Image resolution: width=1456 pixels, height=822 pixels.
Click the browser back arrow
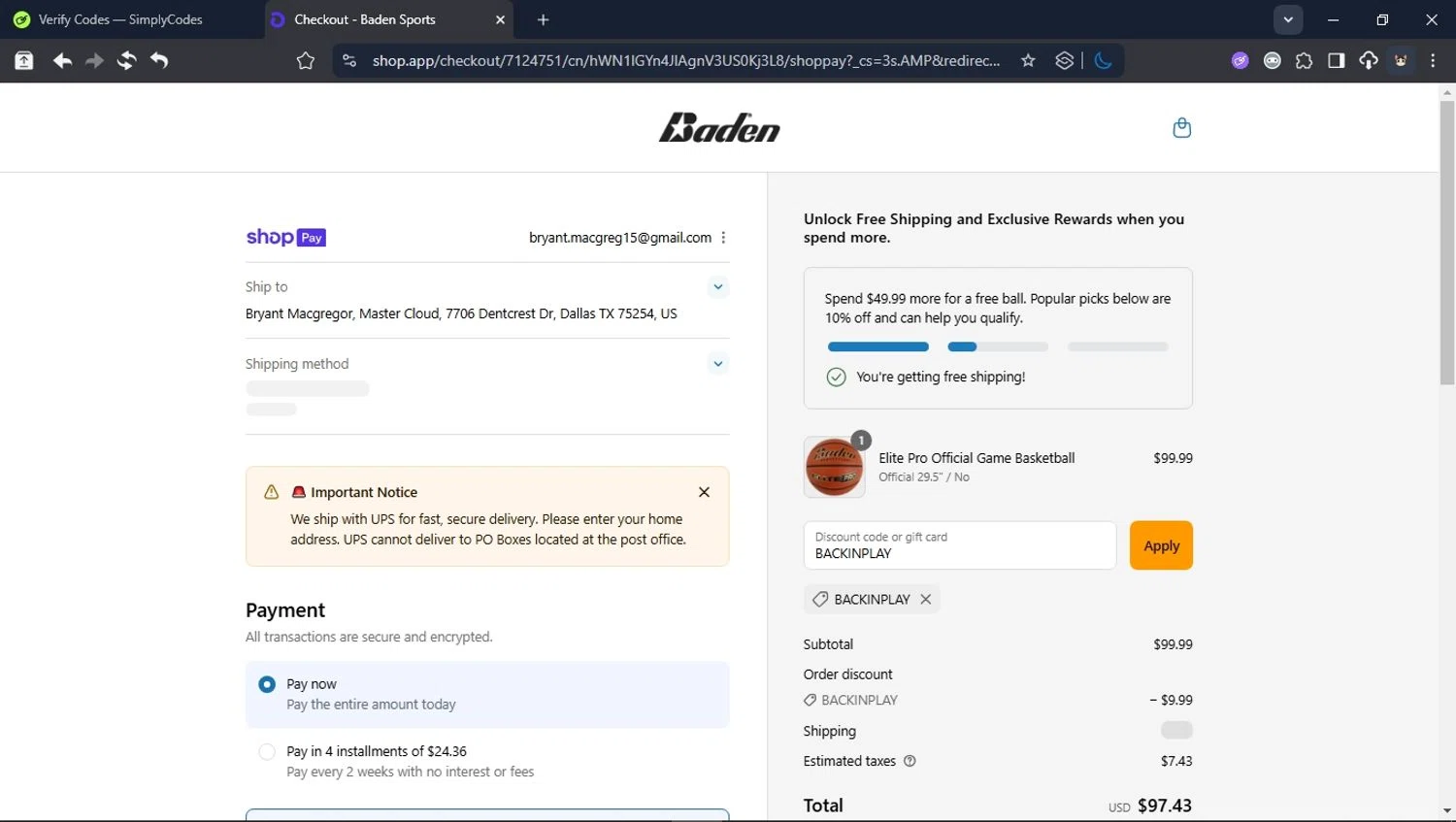point(62,60)
